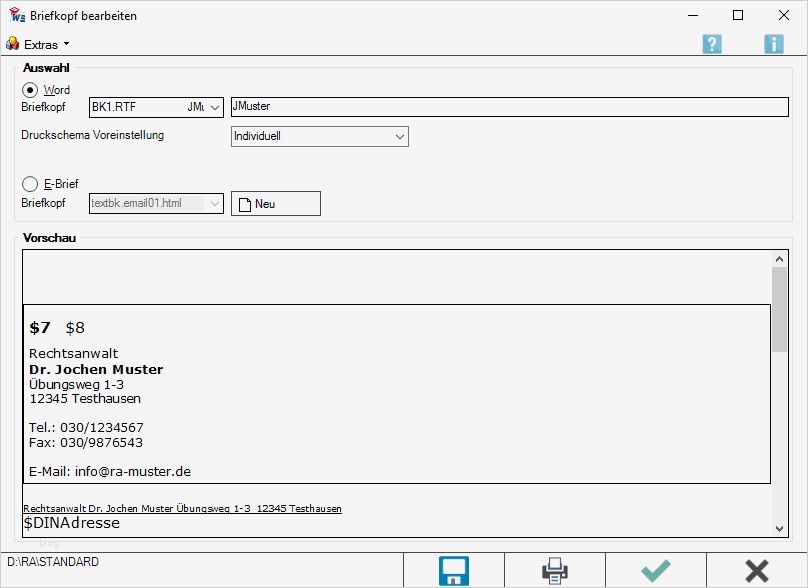Click the application icon in title bar
The height and width of the screenshot is (588, 808).
coord(16,15)
